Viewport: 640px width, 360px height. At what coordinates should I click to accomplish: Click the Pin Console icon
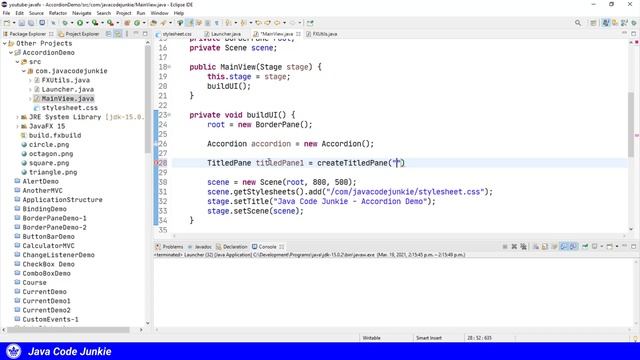point(585,247)
